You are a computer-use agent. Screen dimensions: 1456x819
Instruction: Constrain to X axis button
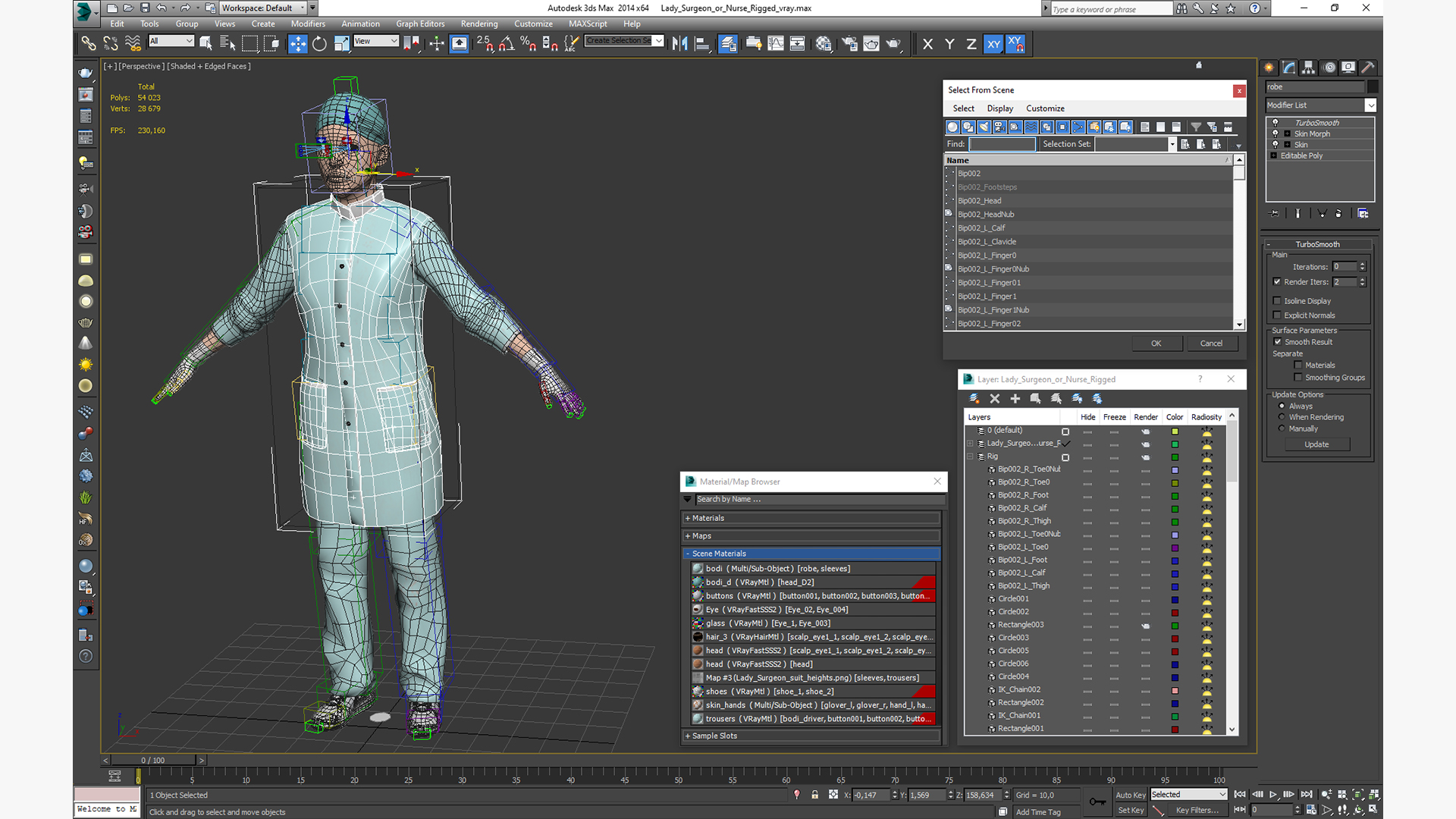pos(927,44)
